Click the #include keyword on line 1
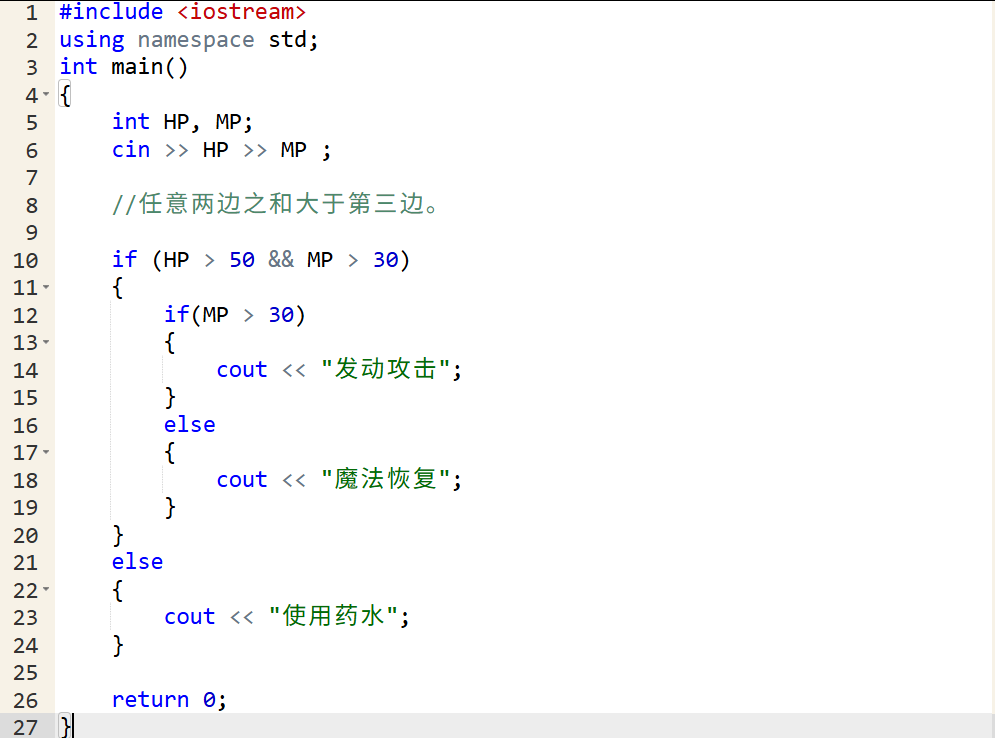This screenshot has height=738, width=995. tap(111, 12)
